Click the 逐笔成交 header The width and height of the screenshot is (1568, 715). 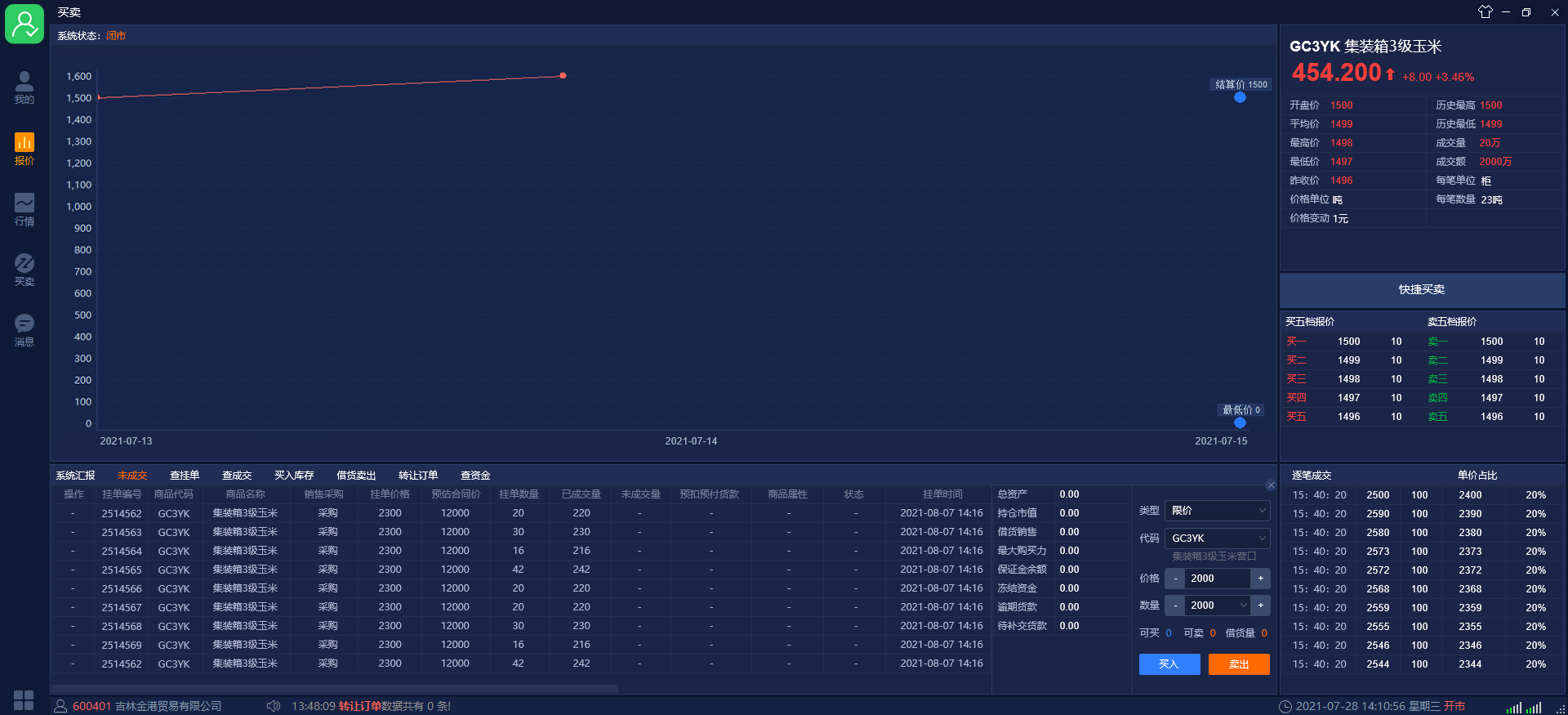(x=1312, y=476)
